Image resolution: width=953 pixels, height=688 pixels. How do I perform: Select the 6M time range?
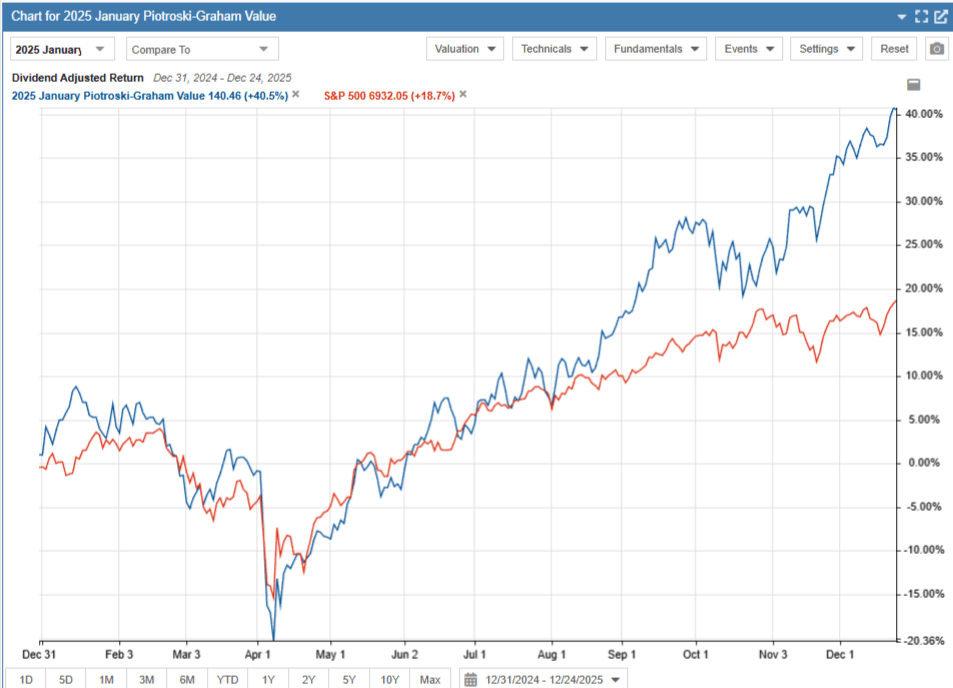tap(187, 679)
